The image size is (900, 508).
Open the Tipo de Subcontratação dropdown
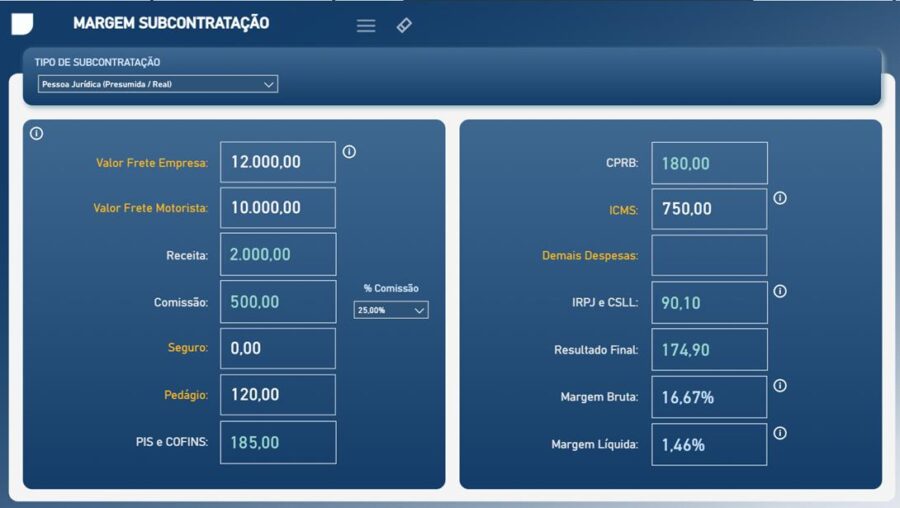157,85
